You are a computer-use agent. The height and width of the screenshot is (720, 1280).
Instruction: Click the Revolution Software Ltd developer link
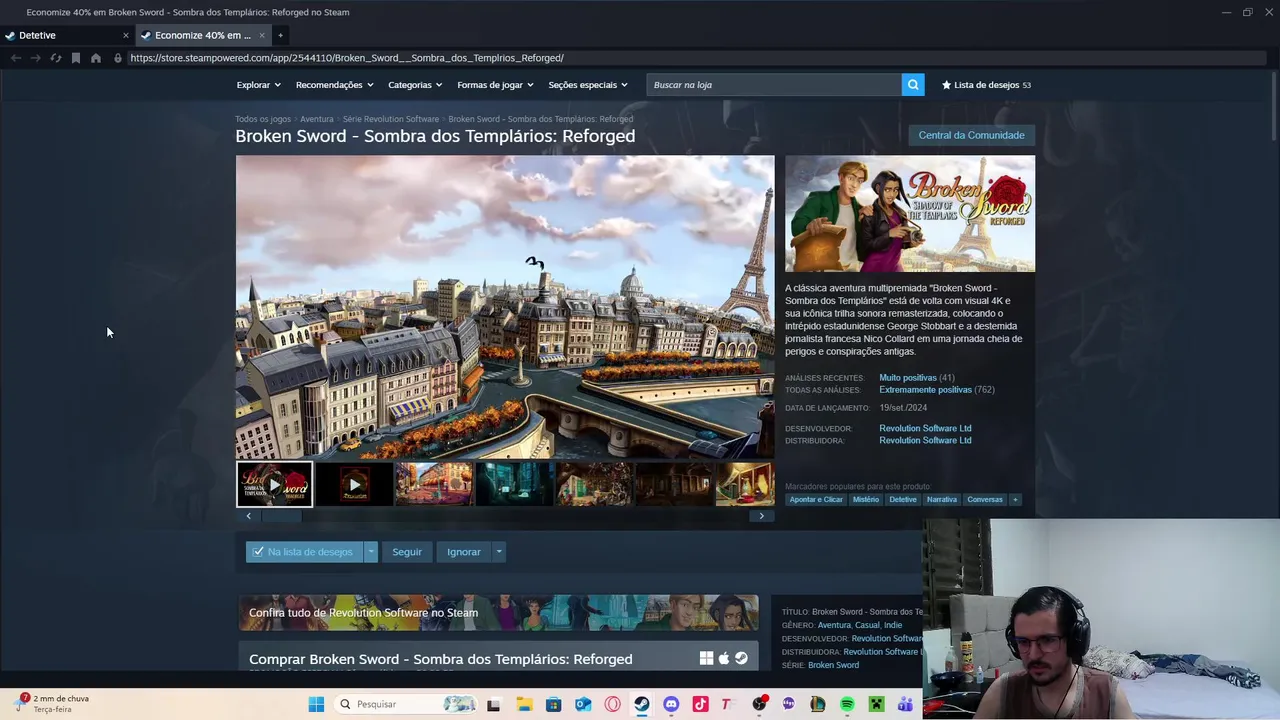(x=925, y=429)
